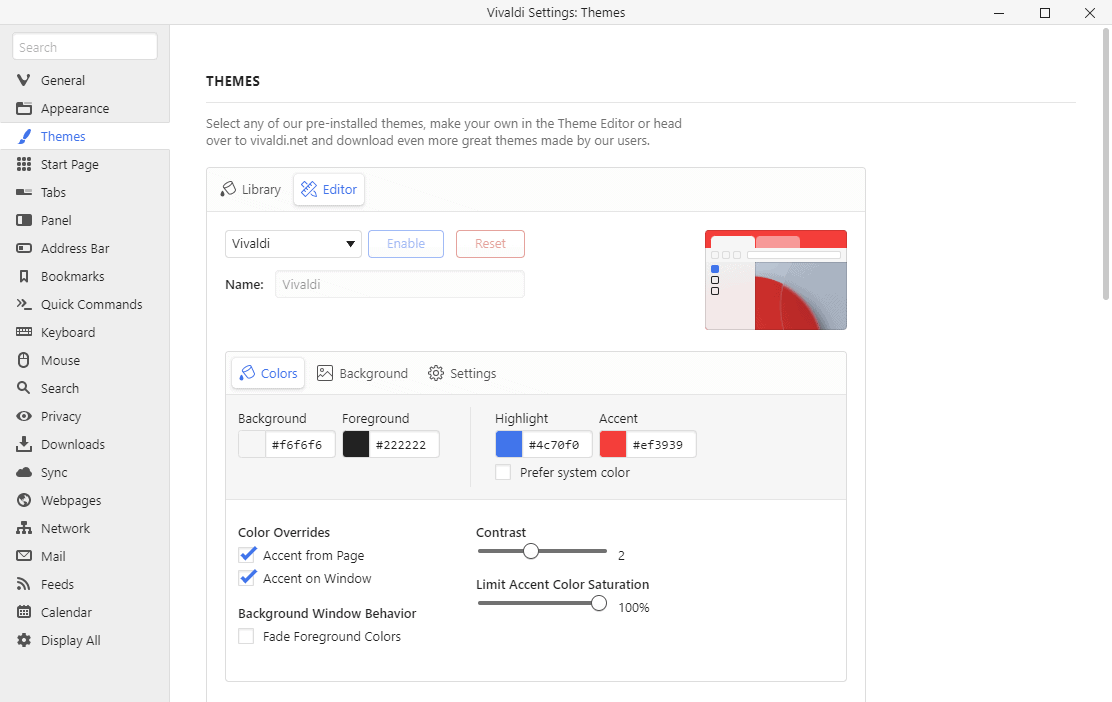Select Themes in the sidebar
1112x702 pixels.
pos(62,135)
